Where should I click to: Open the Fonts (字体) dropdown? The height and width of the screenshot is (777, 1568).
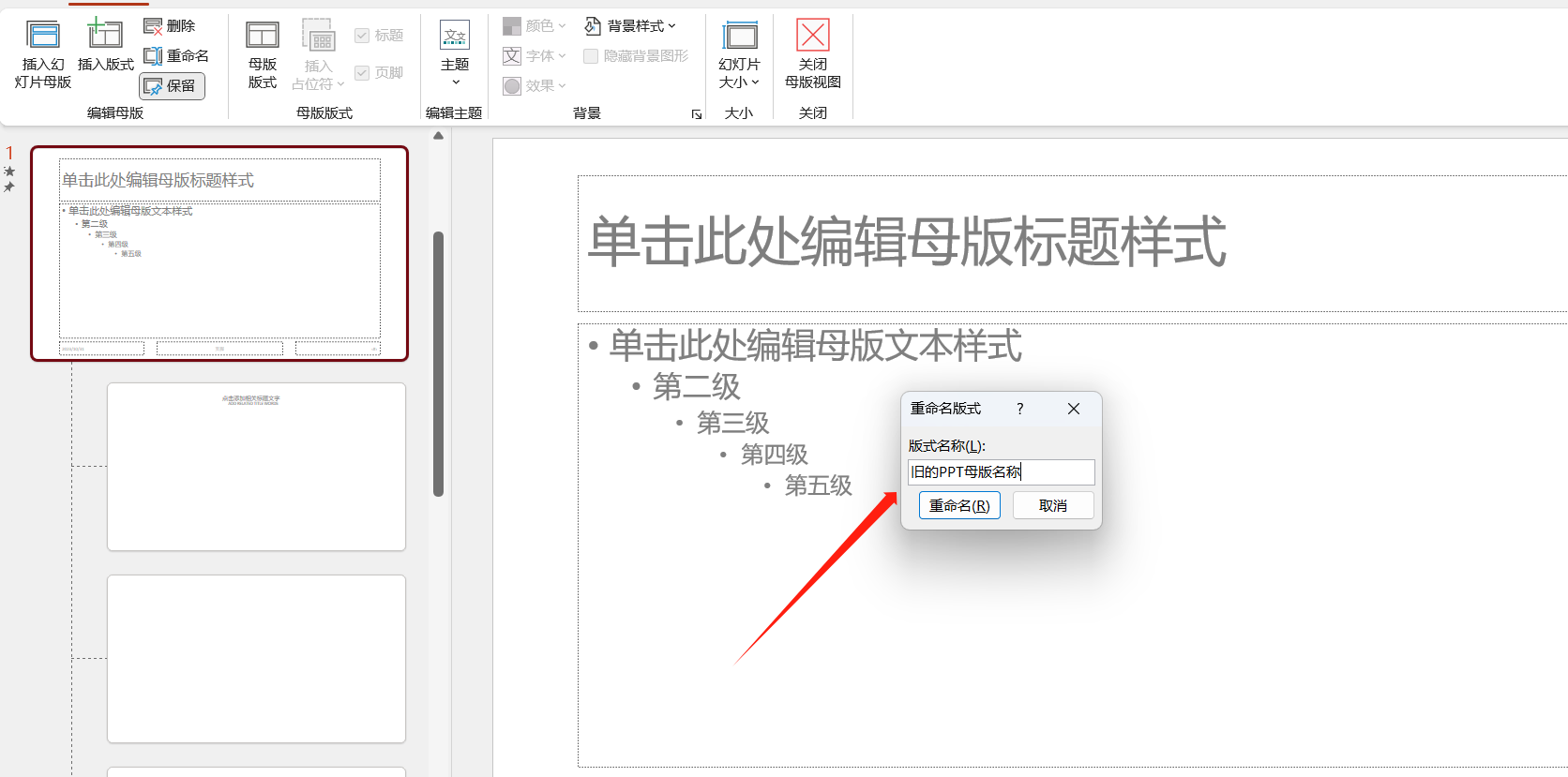click(x=535, y=56)
